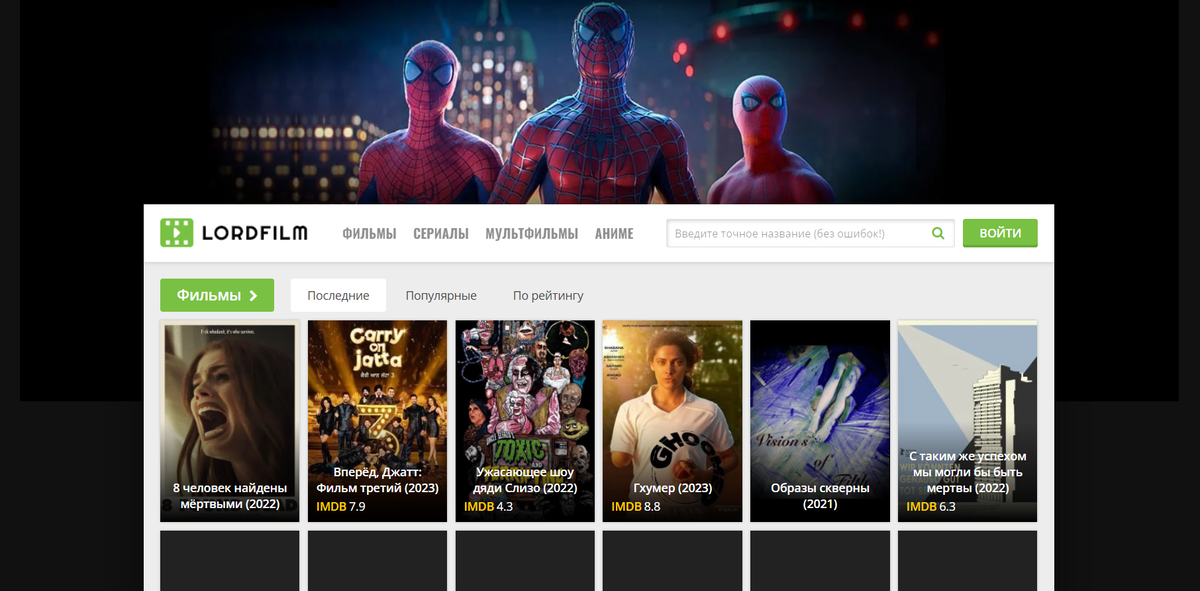This screenshot has height=591, width=1200.
Task: Open the Образы скверны (2021) poster
Action: tap(820, 421)
